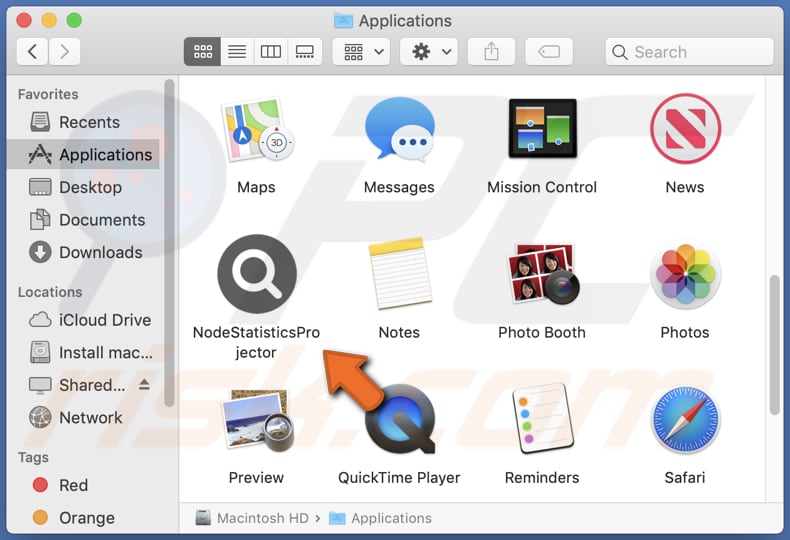Open the Messages app icon

tap(399, 129)
